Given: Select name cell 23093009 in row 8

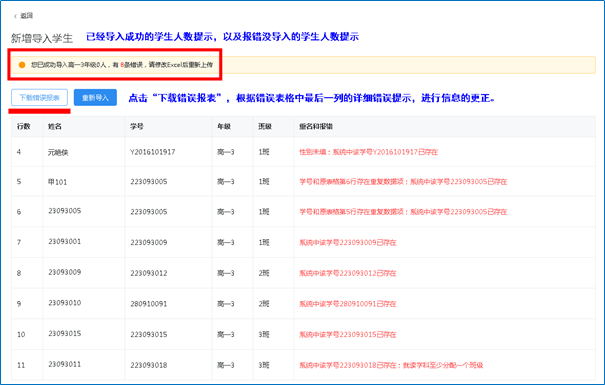Looking at the screenshot, I should pos(64,272).
